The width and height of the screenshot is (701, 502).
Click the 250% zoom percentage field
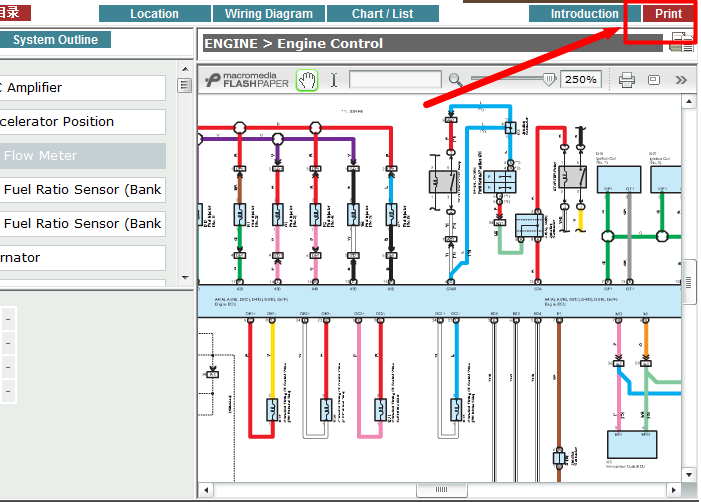(x=580, y=80)
